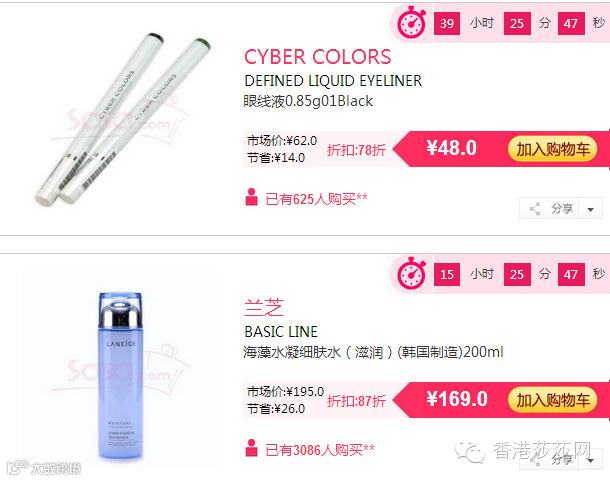Open the 兰芝 brand link

click(264, 308)
